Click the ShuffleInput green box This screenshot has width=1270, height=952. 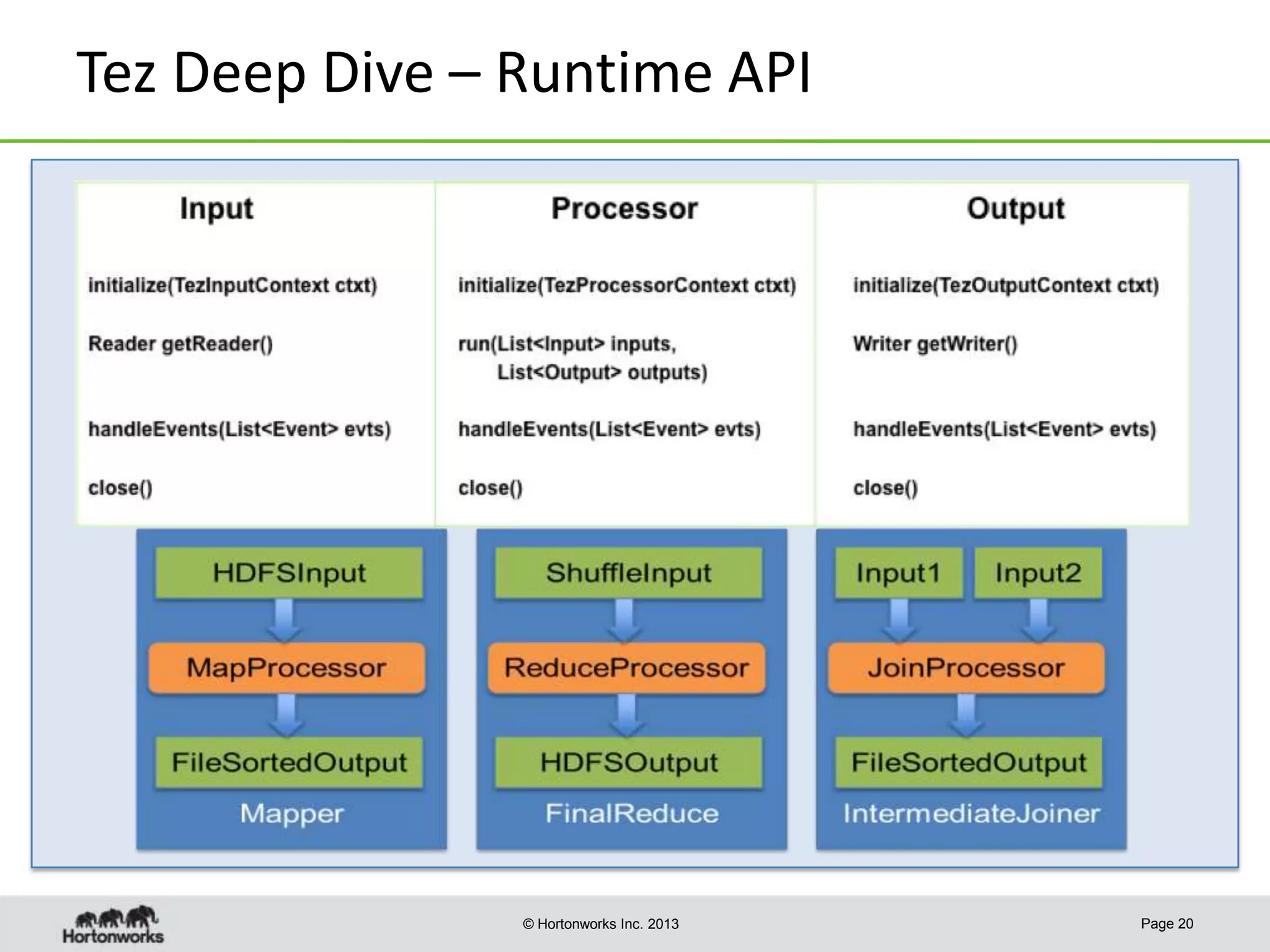point(629,573)
